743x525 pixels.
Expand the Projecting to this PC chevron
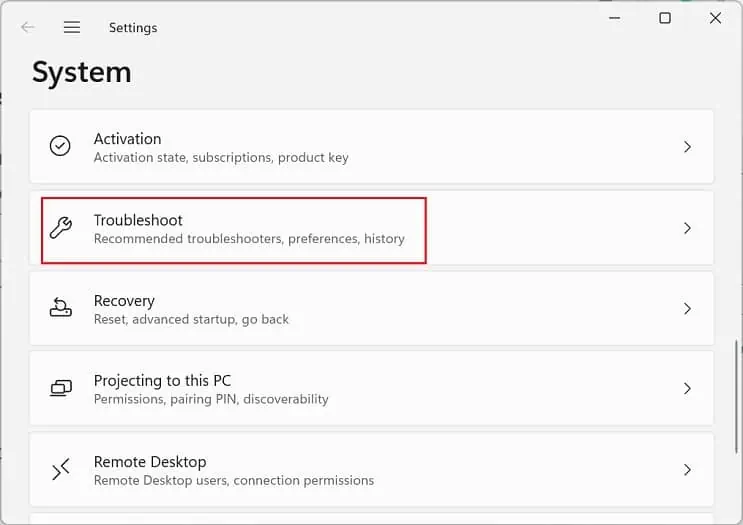point(687,388)
